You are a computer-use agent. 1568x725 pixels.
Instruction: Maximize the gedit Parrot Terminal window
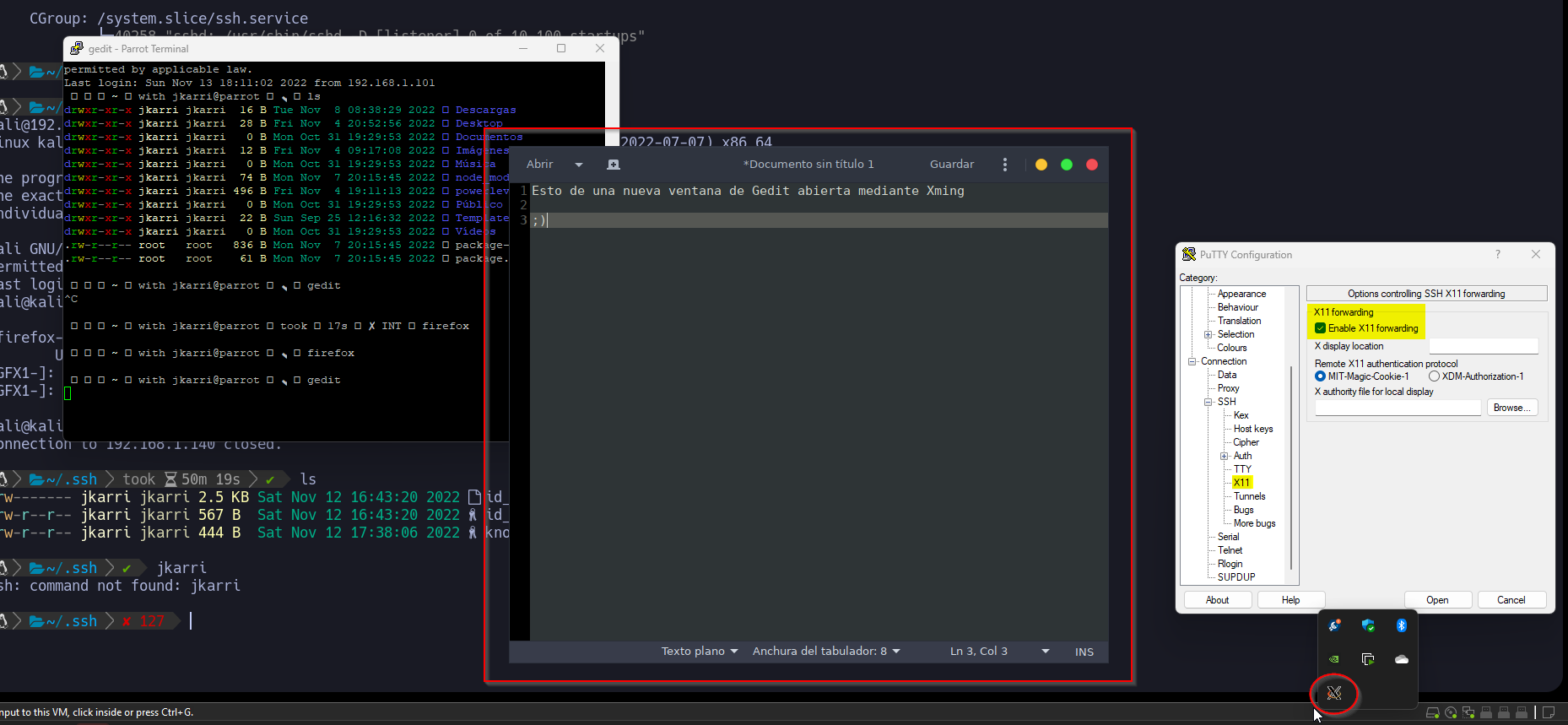click(561, 48)
